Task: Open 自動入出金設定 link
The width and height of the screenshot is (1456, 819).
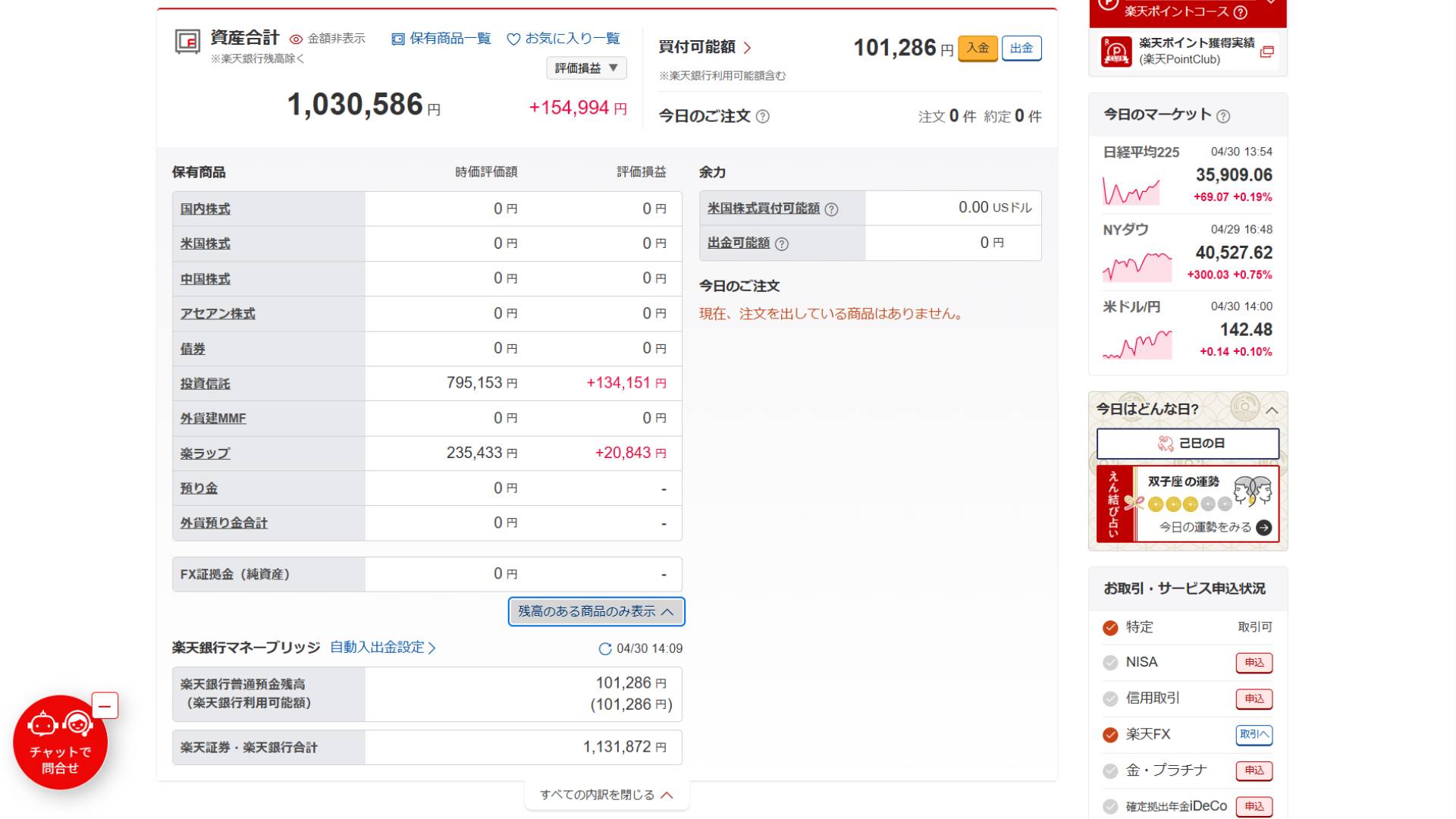Action: [x=383, y=648]
